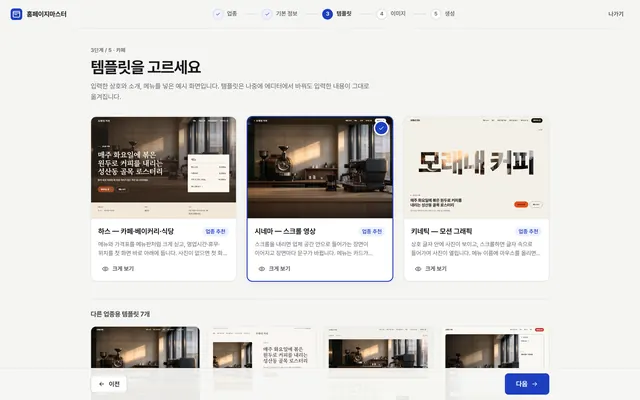Go to the 업종 step

tap(225, 14)
